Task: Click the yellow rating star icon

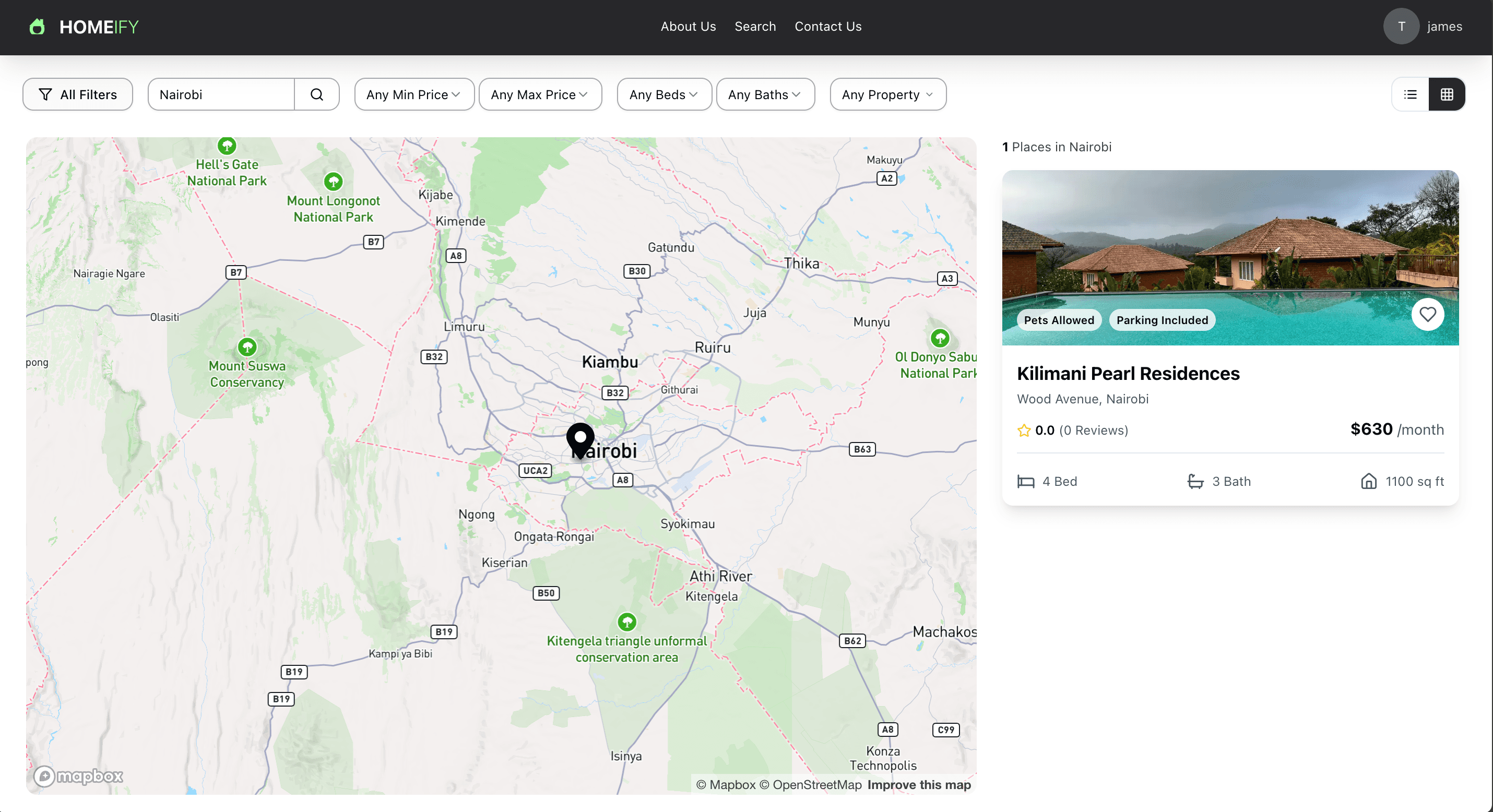Action: [1024, 430]
